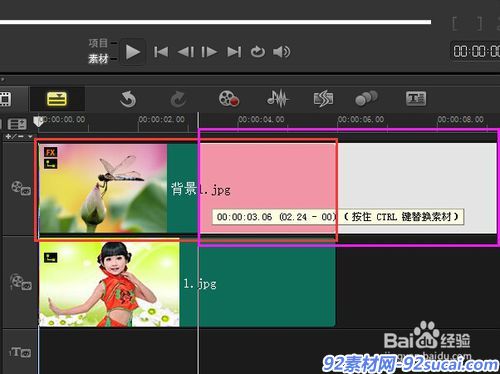Screen dimensions: 500x374
Task: Click the timeline playhead marker at 00:00:00.00
Action: point(38,121)
